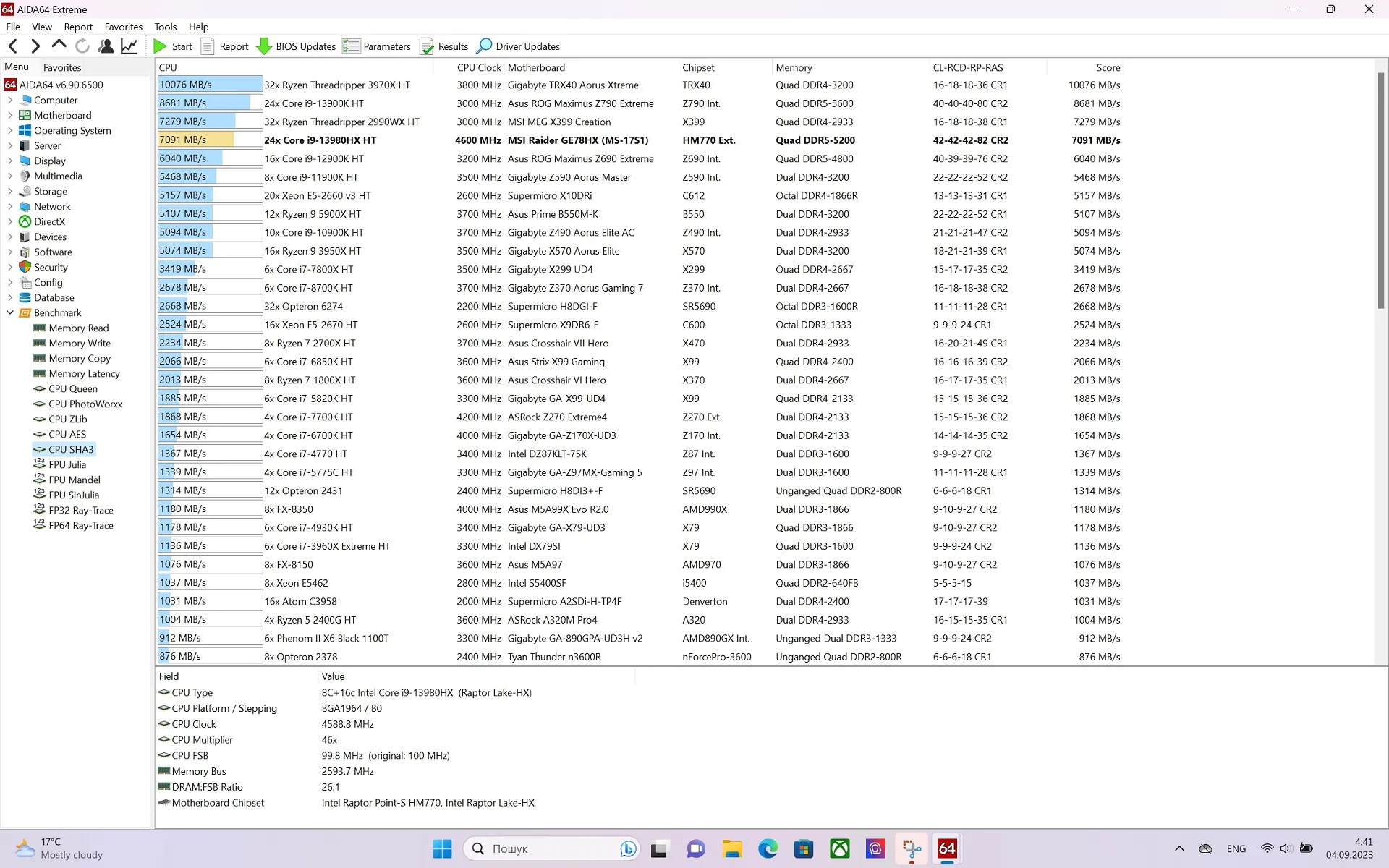The image size is (1389, 868).
Task: Open the Report menu
Action: pos(78,27)
